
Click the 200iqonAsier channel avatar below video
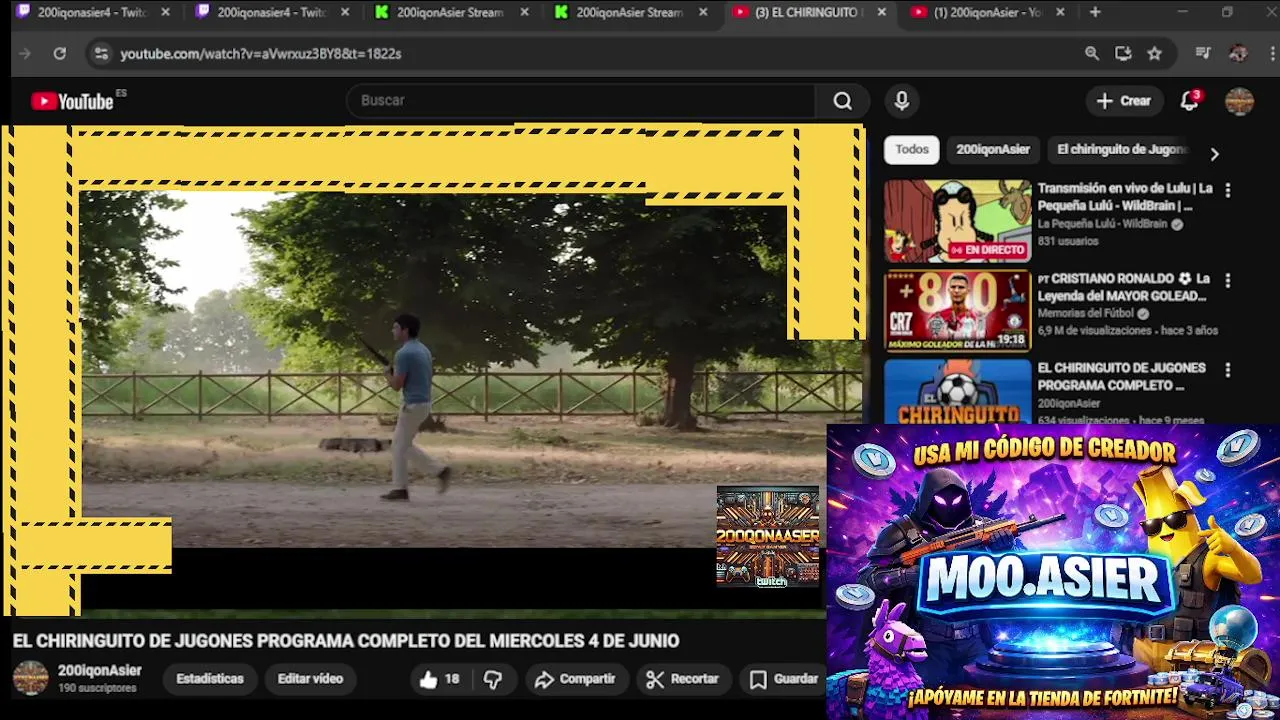click(30, 678)
